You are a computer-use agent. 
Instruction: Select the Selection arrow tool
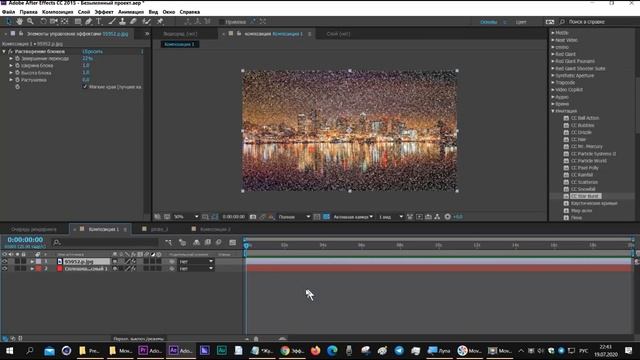point(9,21)
